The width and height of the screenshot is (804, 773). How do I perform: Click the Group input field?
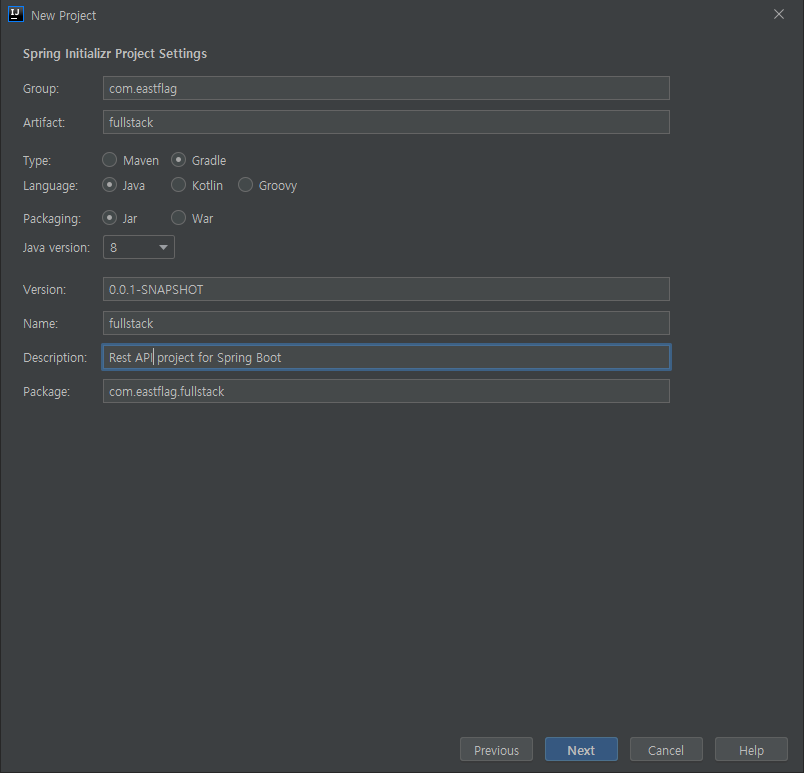coord(386,88)
